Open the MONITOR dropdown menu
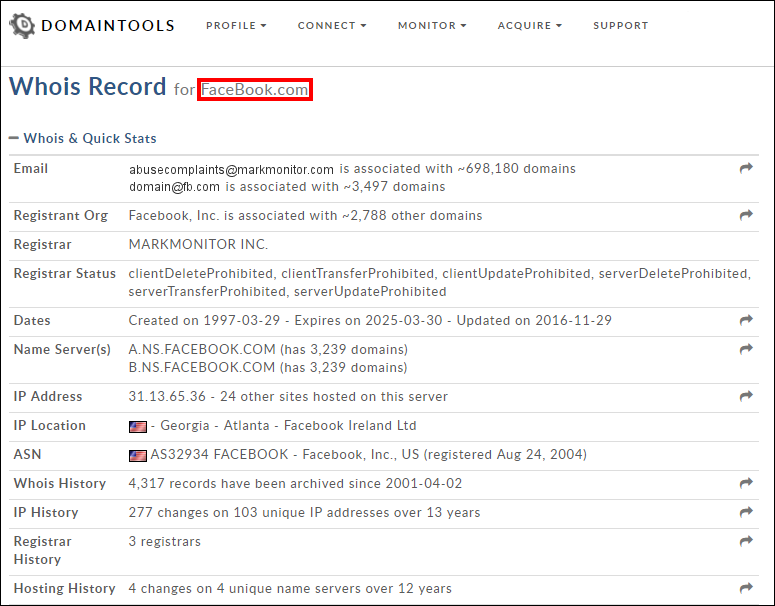This screenshot has height=606, width=775. coord(432,25)
